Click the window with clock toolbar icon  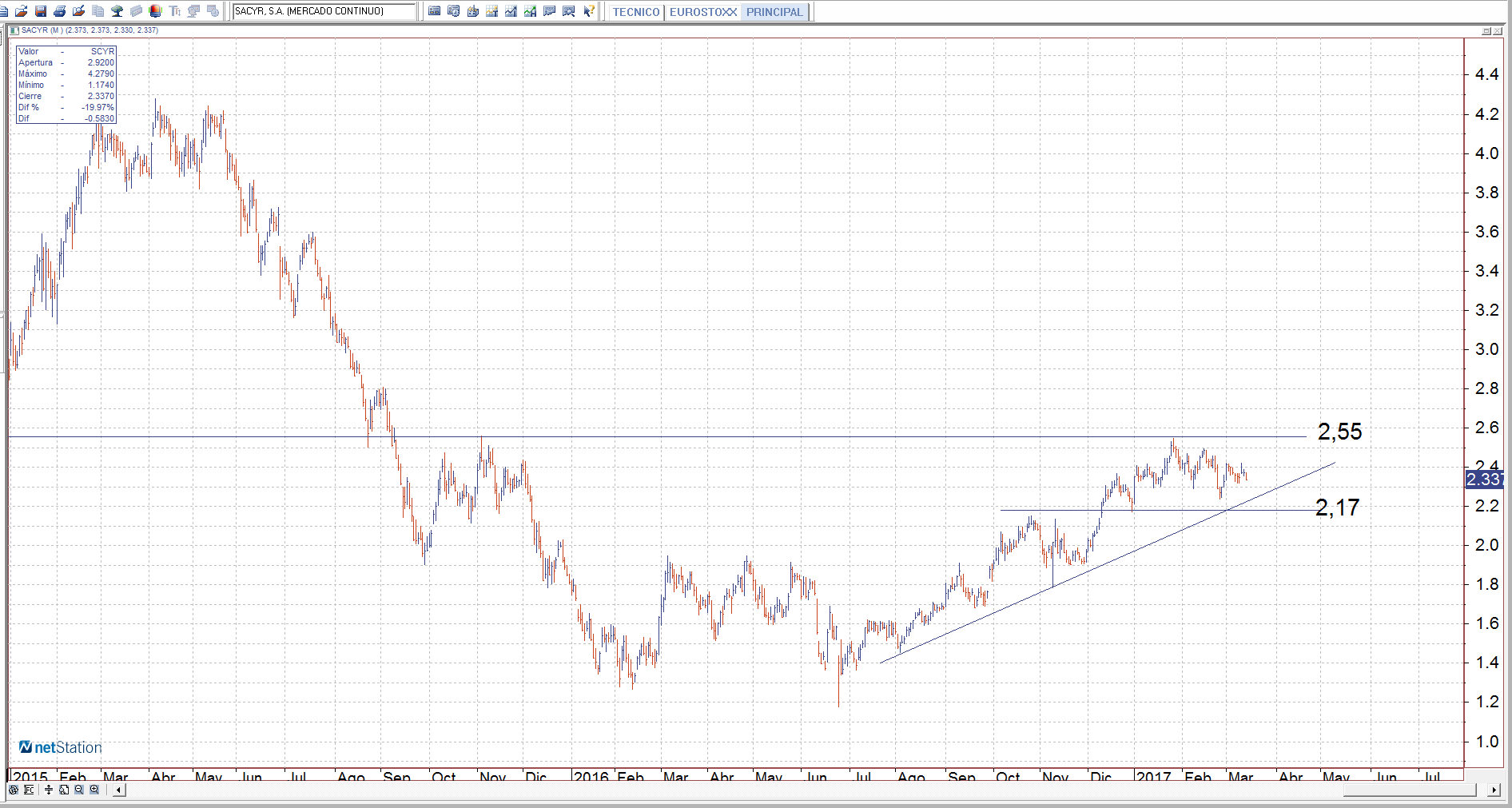coord(213,11)
